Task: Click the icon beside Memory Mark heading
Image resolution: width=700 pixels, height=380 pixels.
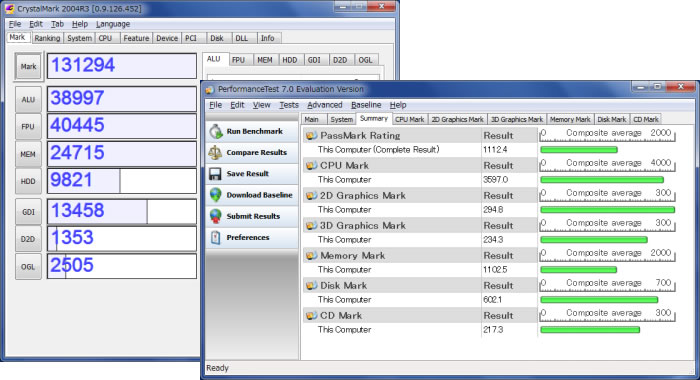Action: pos(311,255)
